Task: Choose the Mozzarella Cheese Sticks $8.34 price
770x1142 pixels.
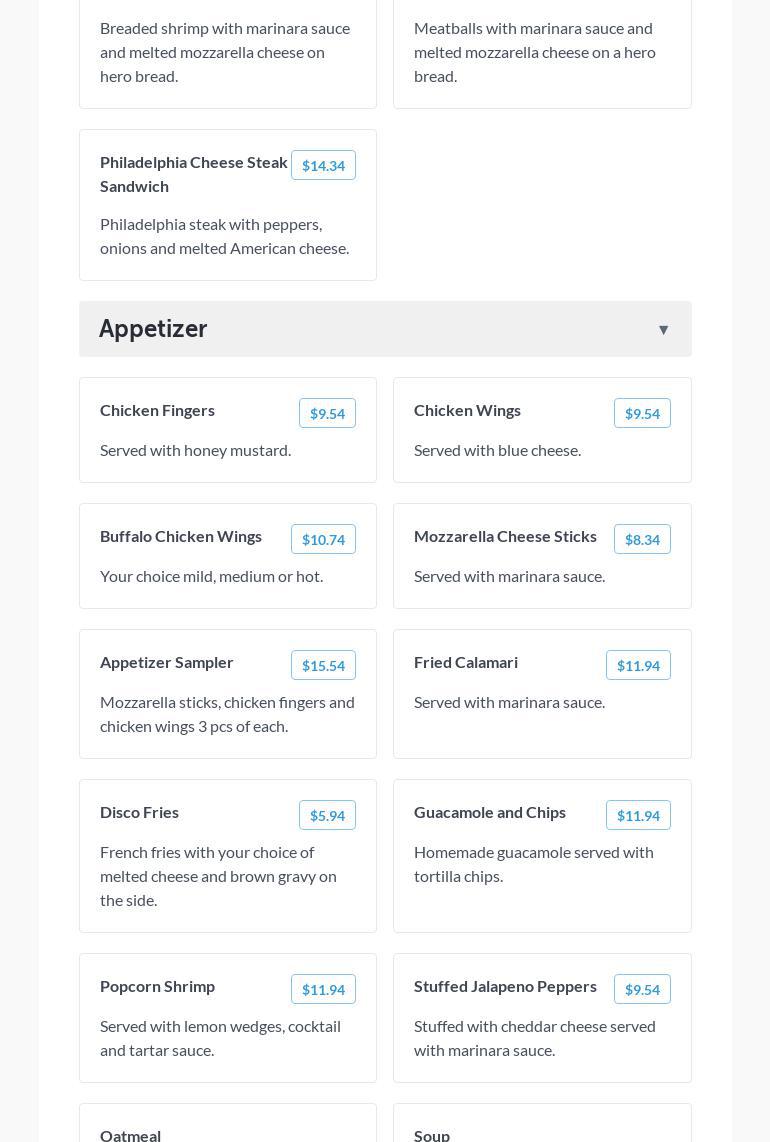Action: 642,540
